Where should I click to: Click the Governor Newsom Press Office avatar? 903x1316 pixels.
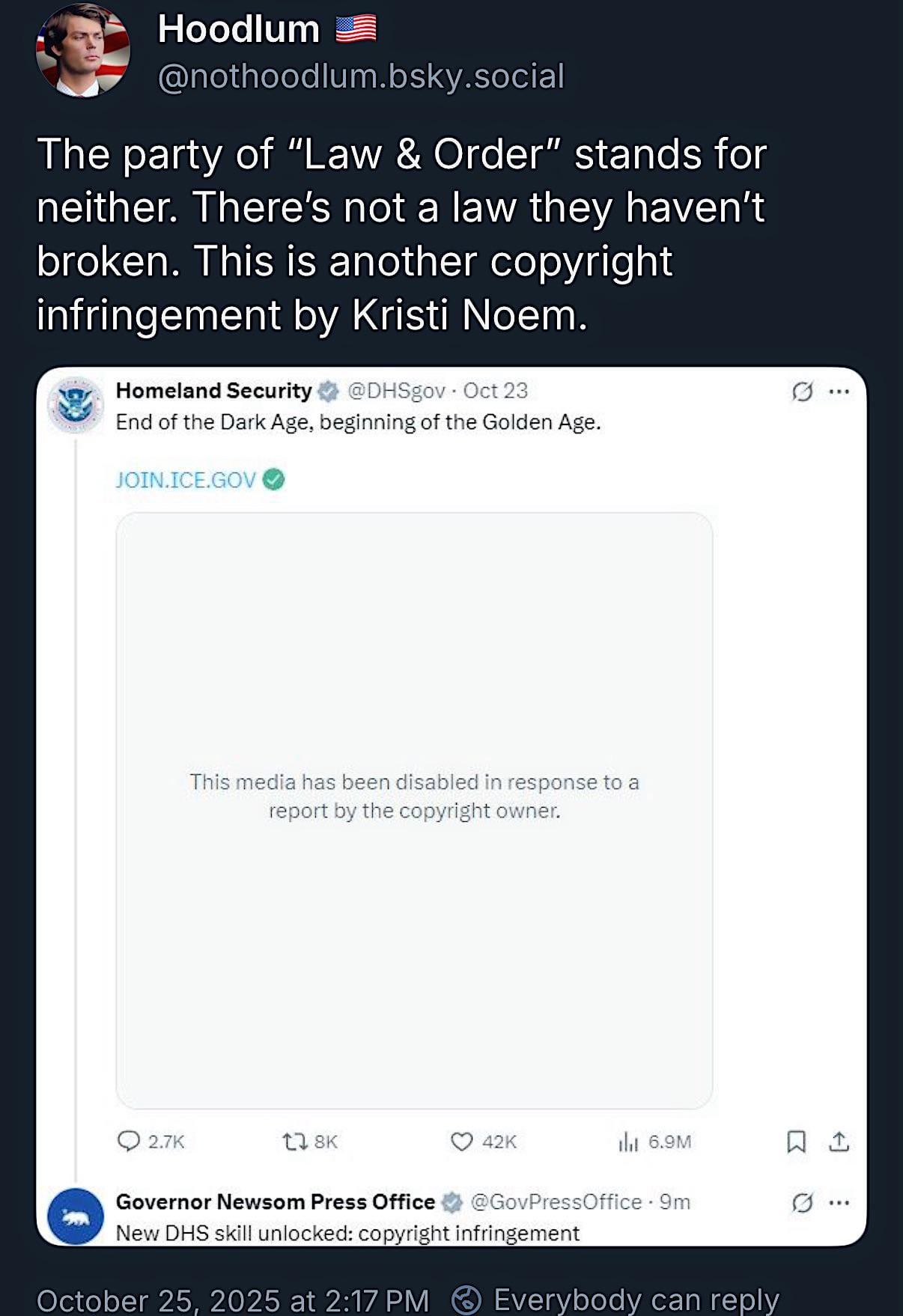pyautogui.click(x=75, y=1216)
